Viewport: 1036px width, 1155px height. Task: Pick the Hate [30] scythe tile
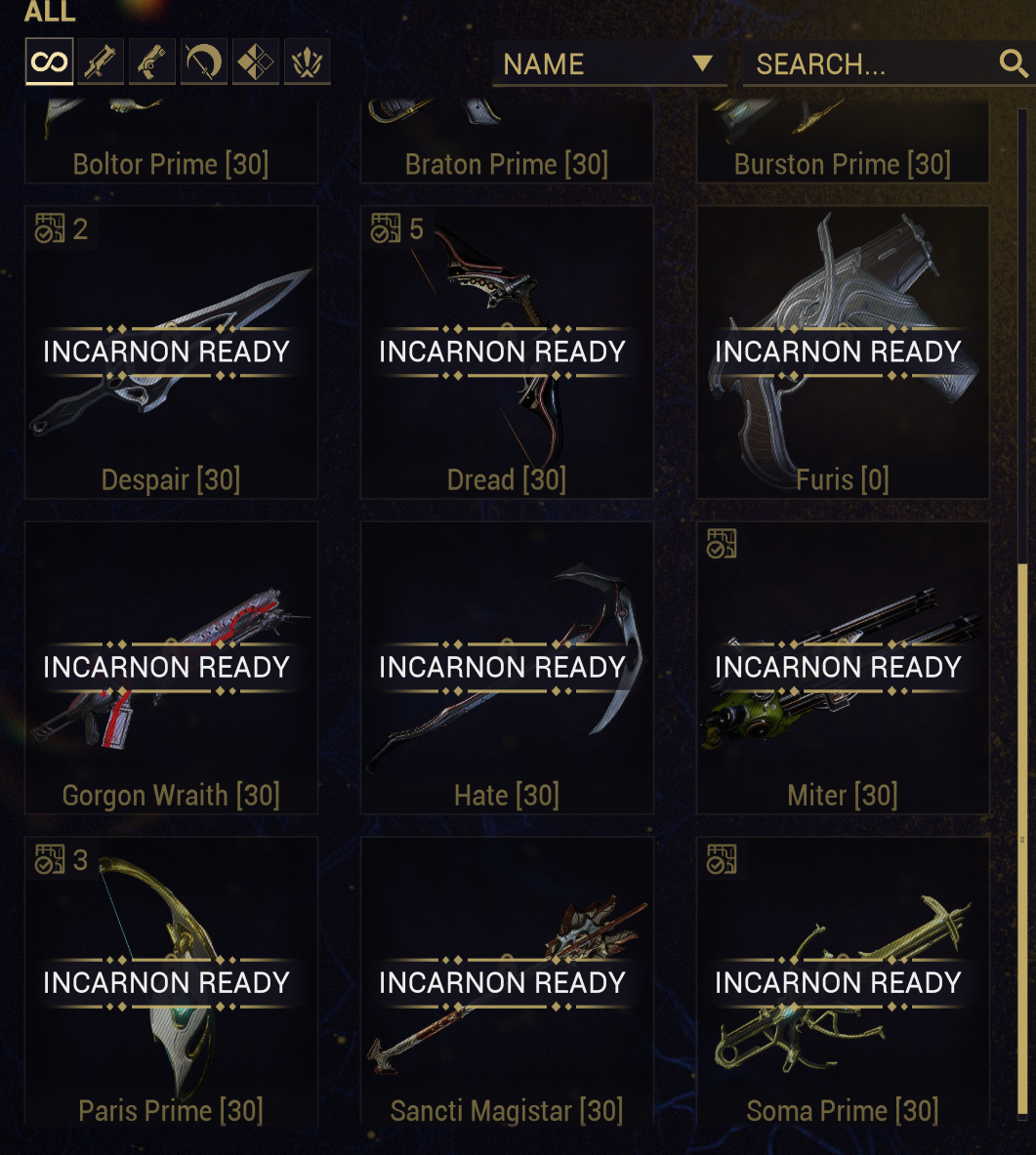(507, 668)
